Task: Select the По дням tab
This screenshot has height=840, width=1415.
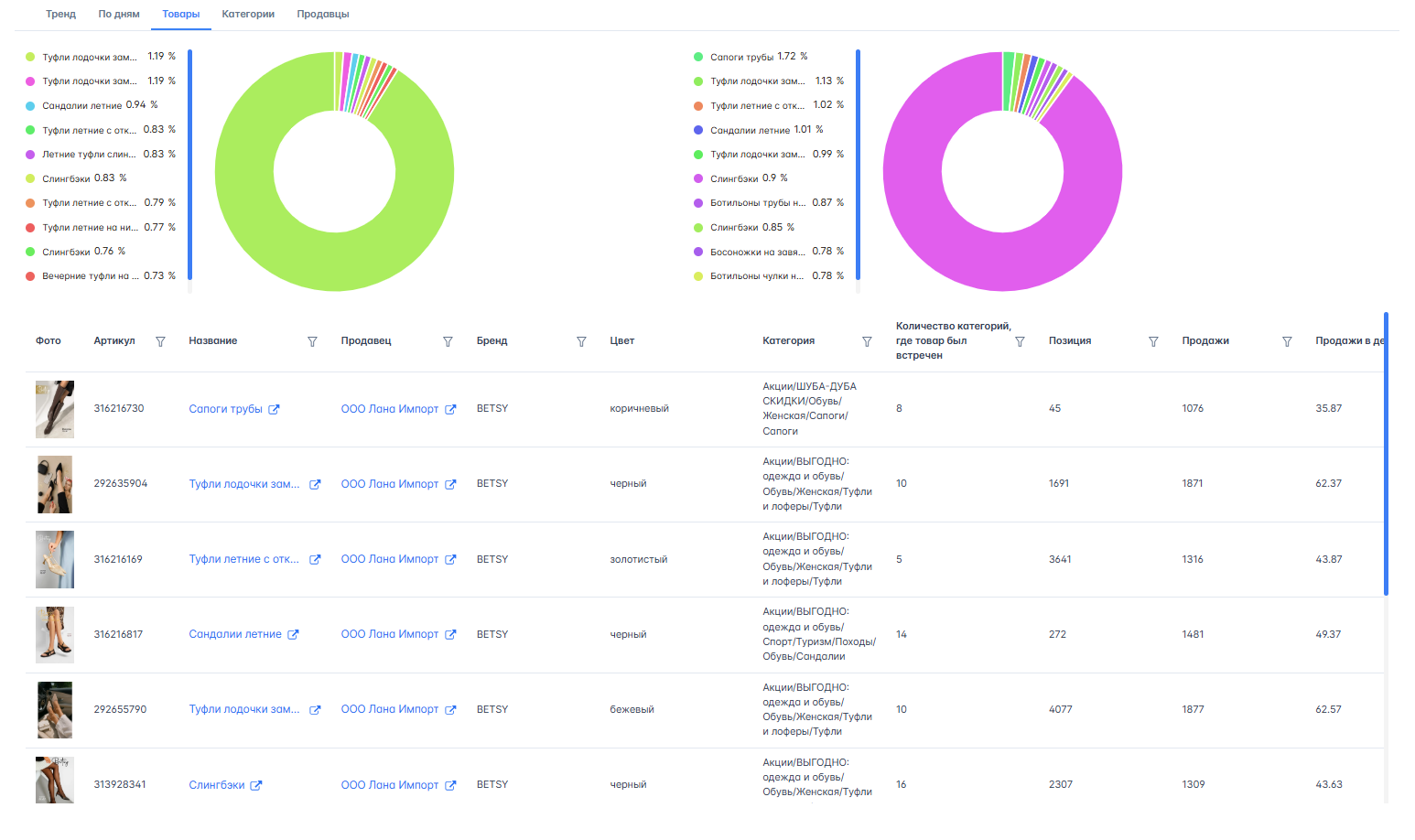Action: (x=119, y=15)
